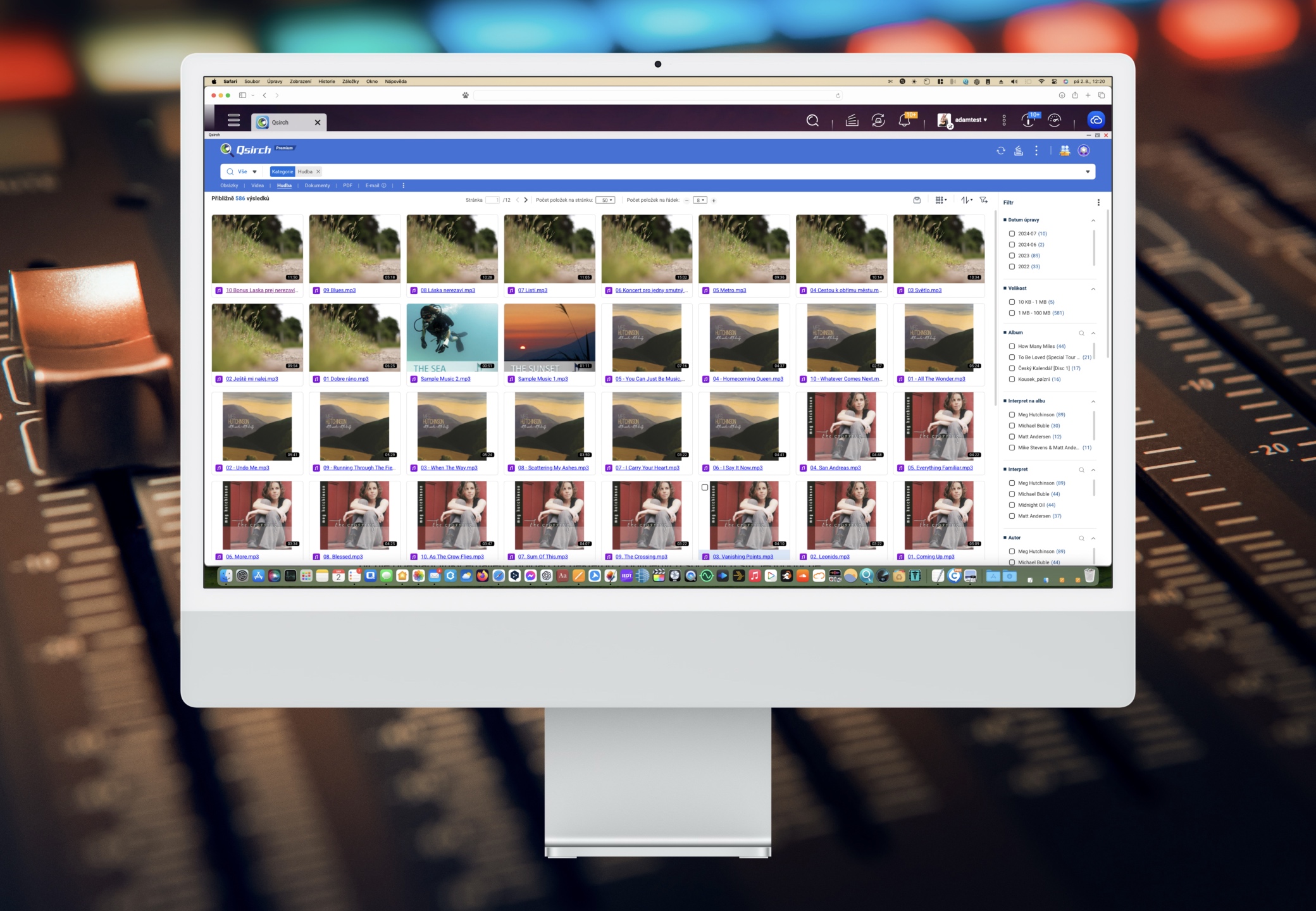This screenshot has width=1316, height=911.
Task: Open the QTS dashboard gauge icon
Action: pos(1054,120)
